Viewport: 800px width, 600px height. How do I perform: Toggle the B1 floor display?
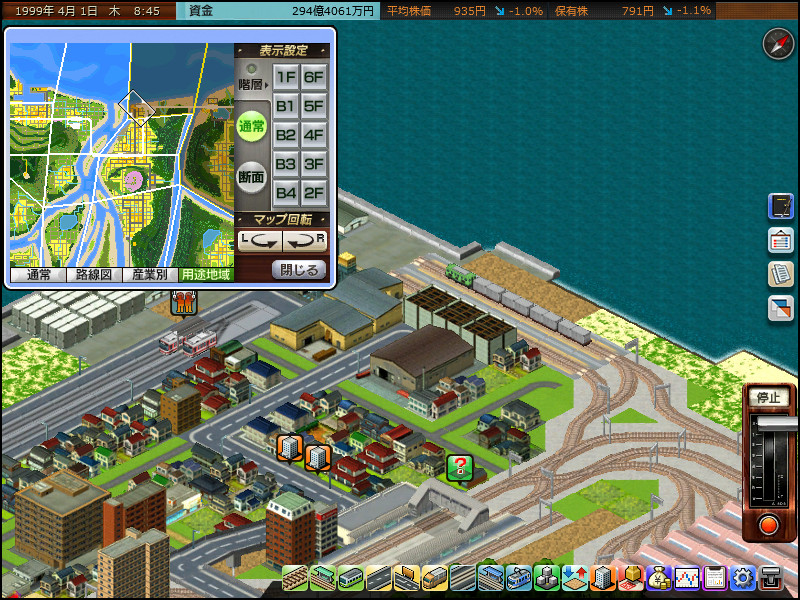point(286,106)
